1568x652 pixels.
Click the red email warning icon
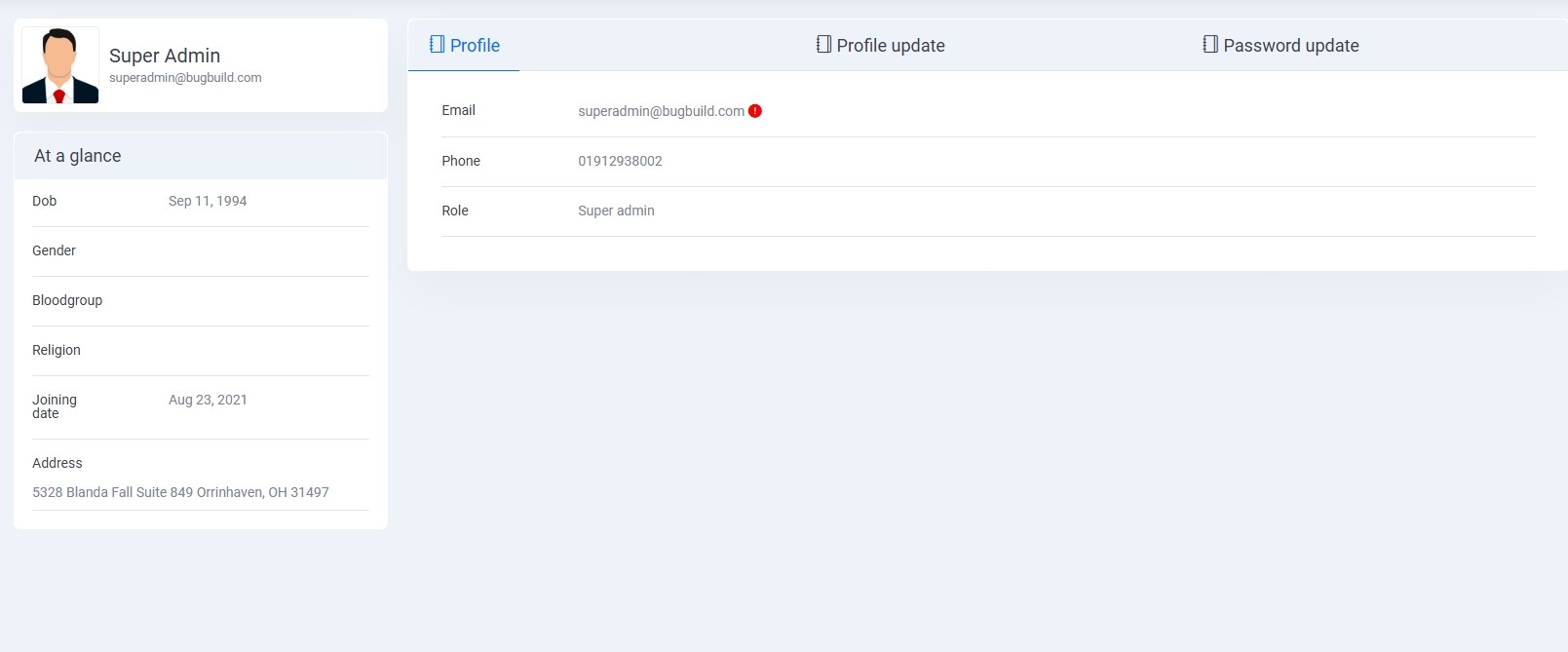(754, 111)
